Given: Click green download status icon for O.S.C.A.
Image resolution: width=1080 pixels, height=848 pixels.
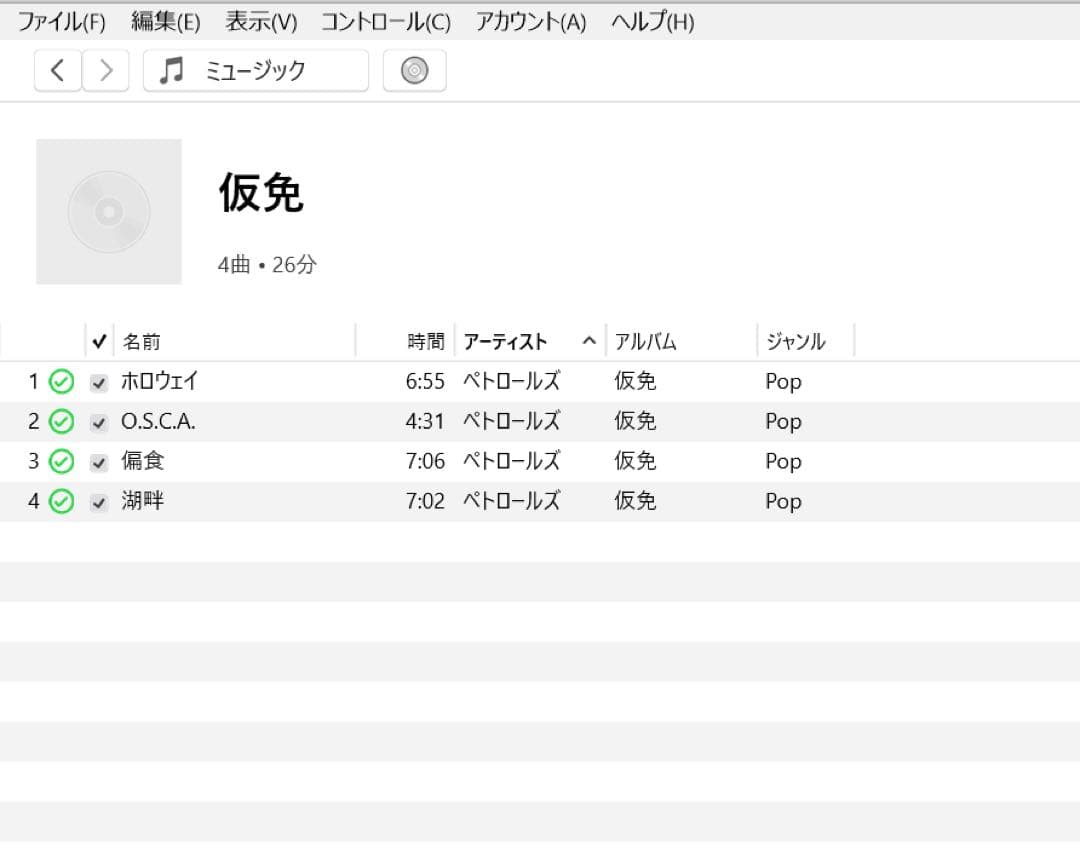Looking at the screenshot, I should 61,422.
